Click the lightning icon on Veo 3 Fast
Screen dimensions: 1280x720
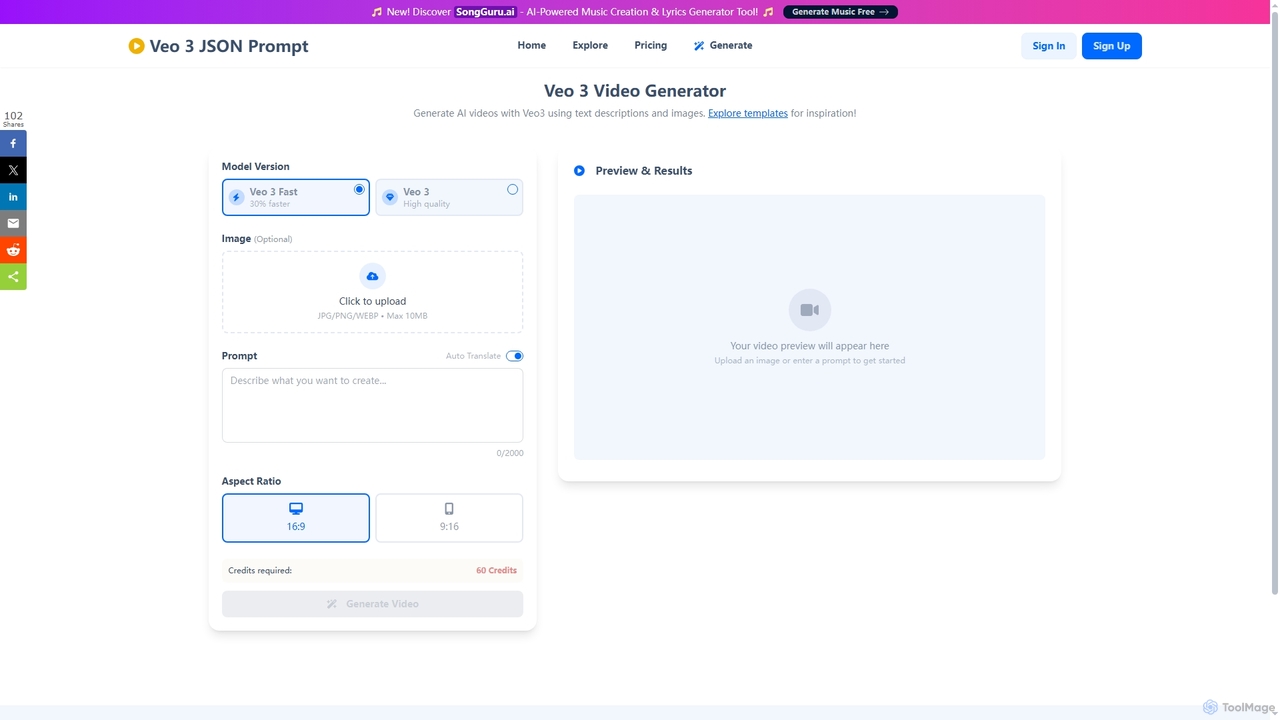[237, 198]
